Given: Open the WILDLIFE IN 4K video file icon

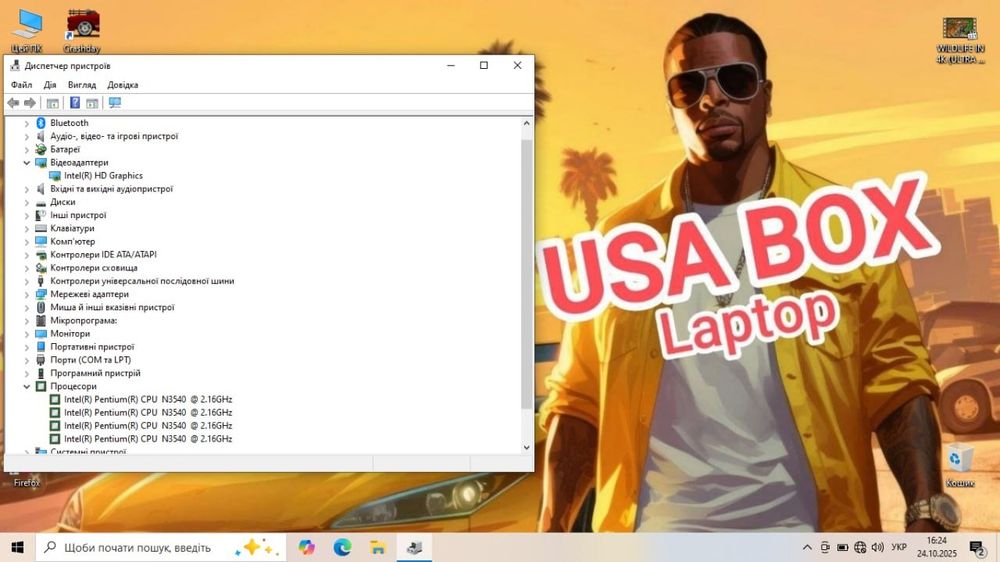Looking at the screenshot, I should coord(960,40).
